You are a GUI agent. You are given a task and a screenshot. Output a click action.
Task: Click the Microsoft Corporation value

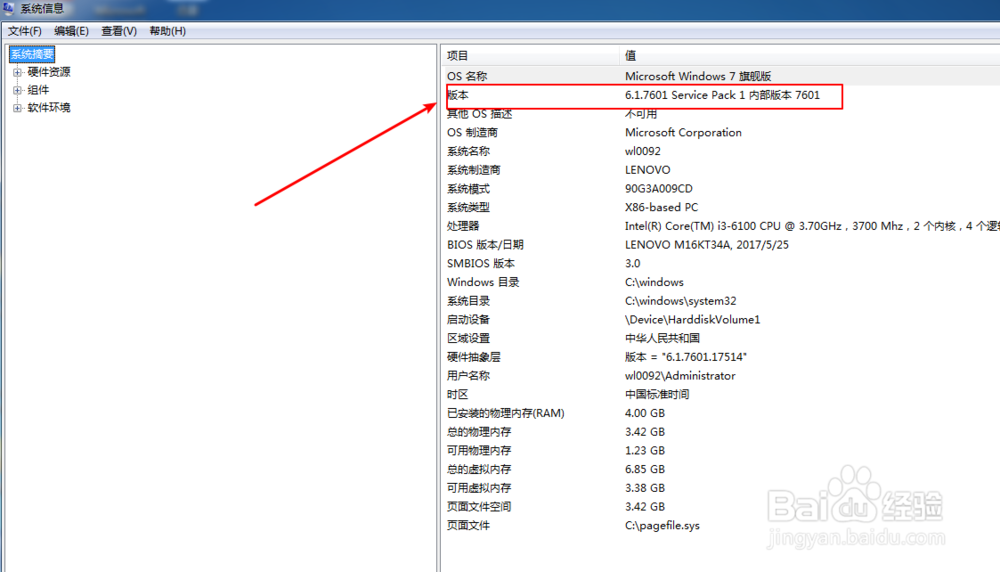[x=683, y=133]
